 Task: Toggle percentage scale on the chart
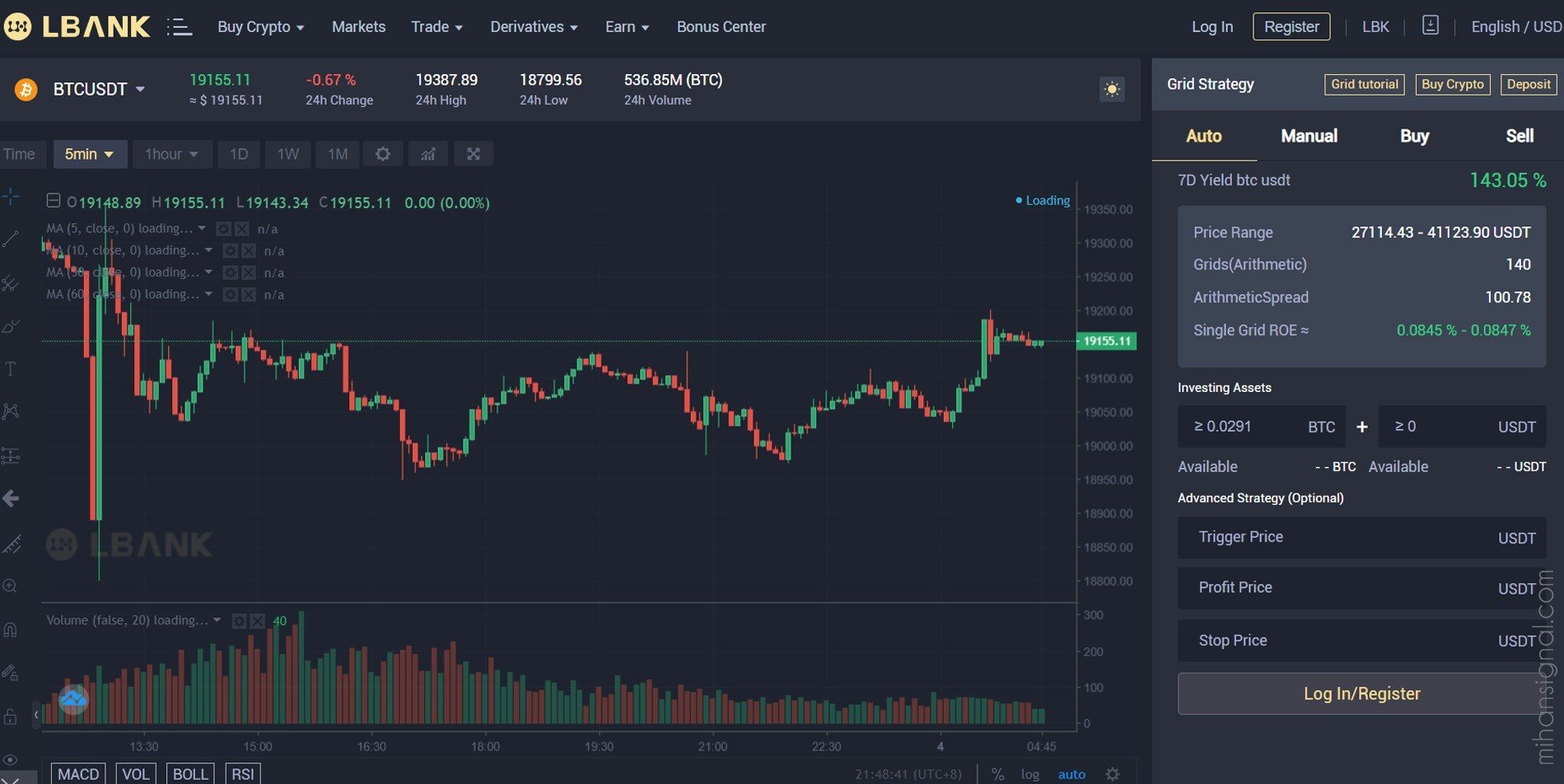click(997, 774)
